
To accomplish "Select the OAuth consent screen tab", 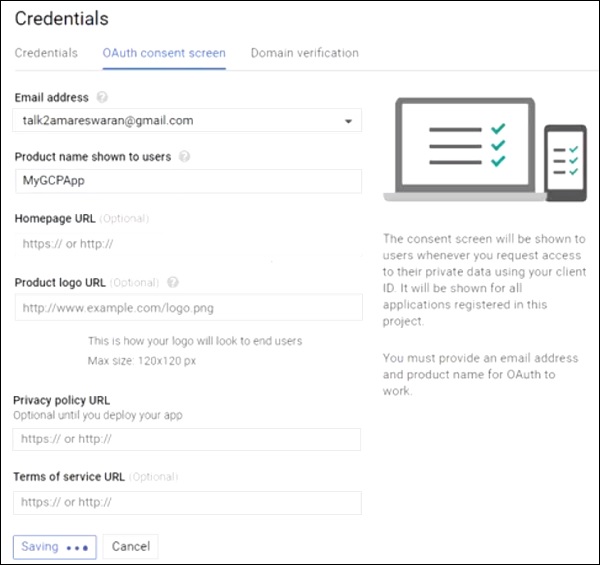I will pos(164,53).
